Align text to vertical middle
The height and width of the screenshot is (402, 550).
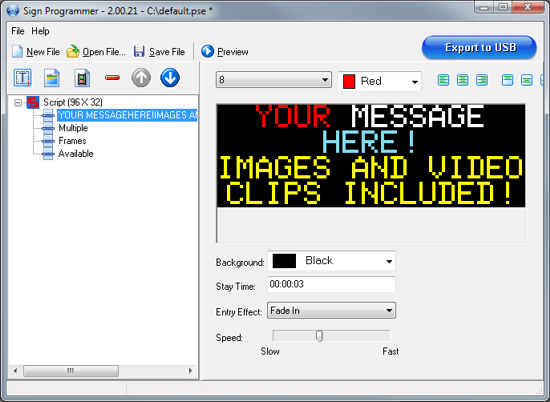point(526,80)
